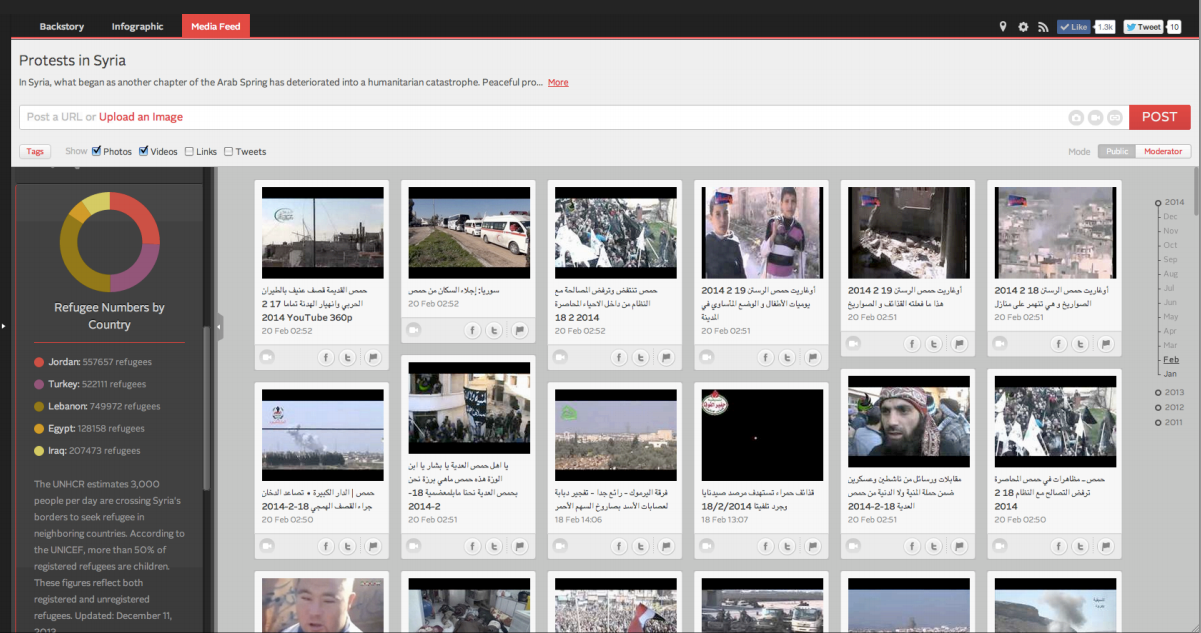Click the camera icon in post bar
The height and width of the screenshot is (633, 1201).
pos(1077,117)
